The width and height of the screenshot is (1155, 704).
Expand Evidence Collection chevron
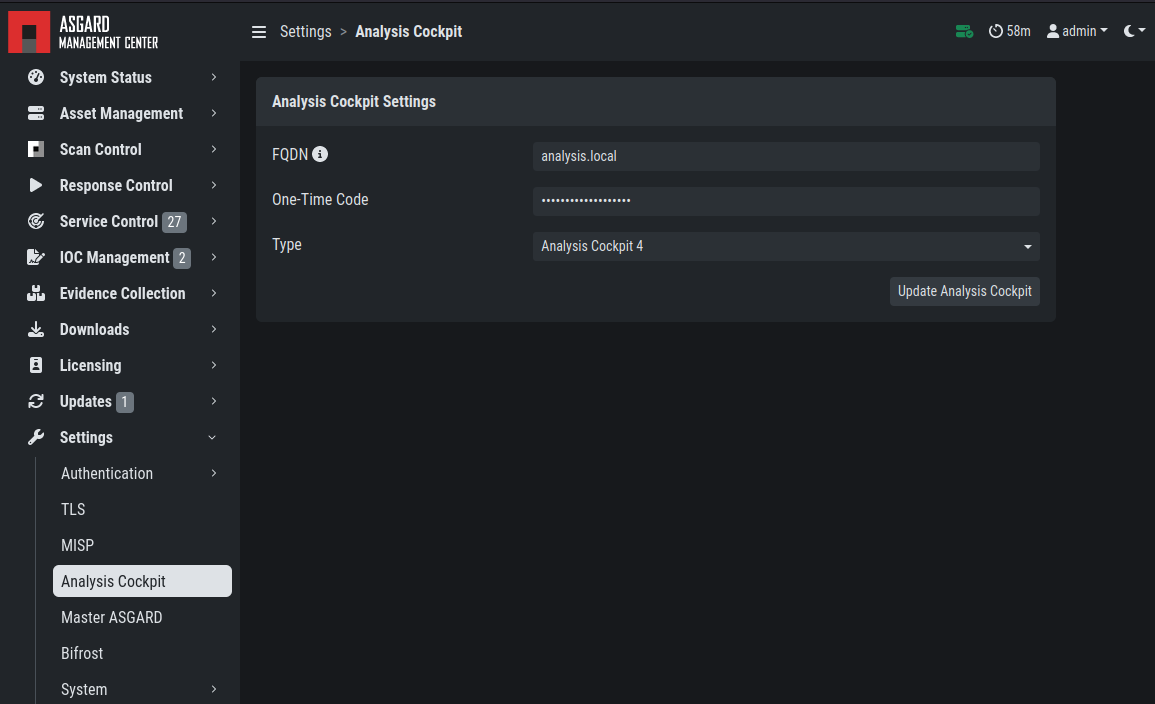214,293
